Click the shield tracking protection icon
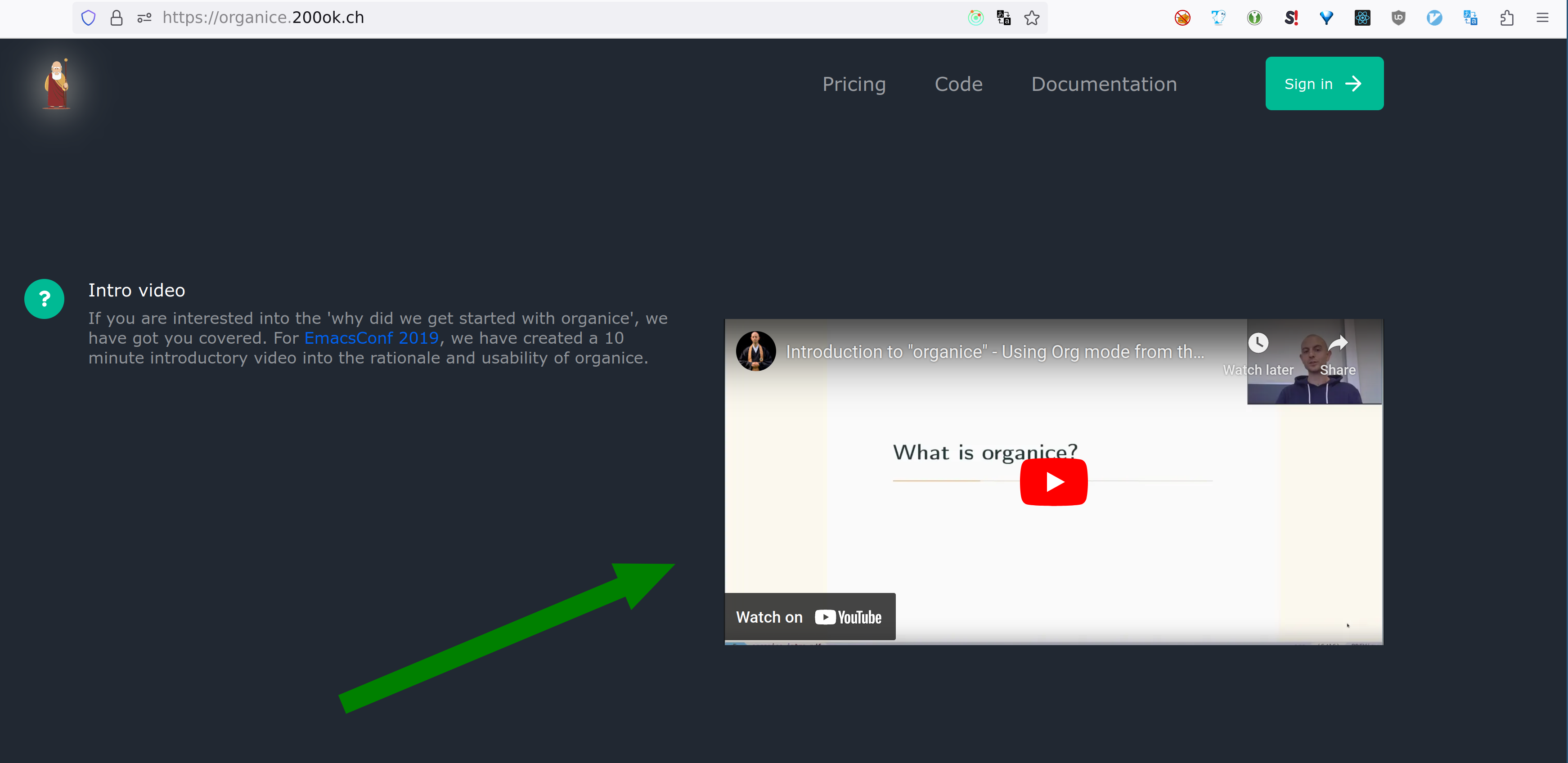Viewport: 1568px width, 763px height. click(88, 18)
